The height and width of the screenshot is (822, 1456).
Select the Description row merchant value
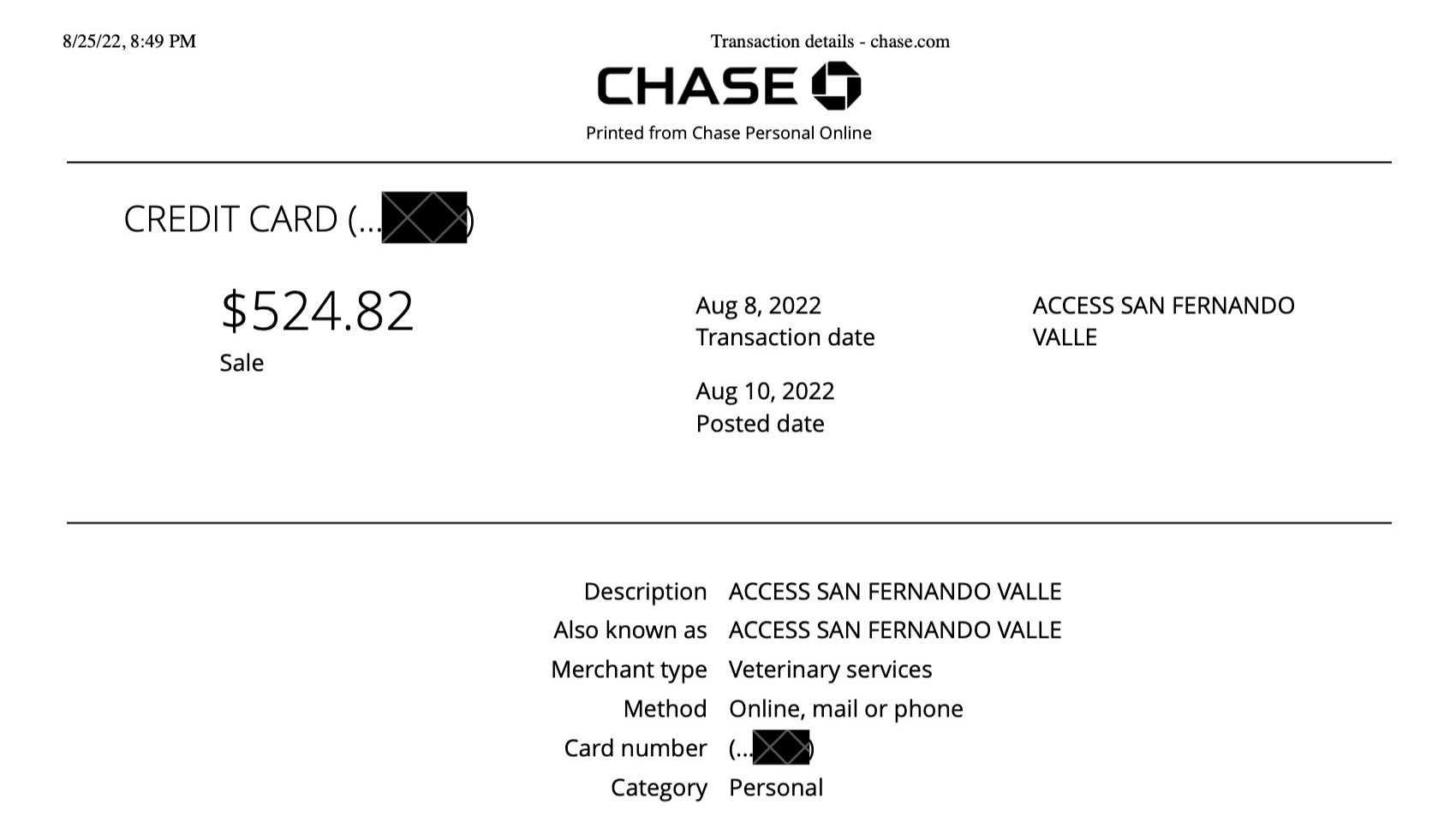(894, 592)
